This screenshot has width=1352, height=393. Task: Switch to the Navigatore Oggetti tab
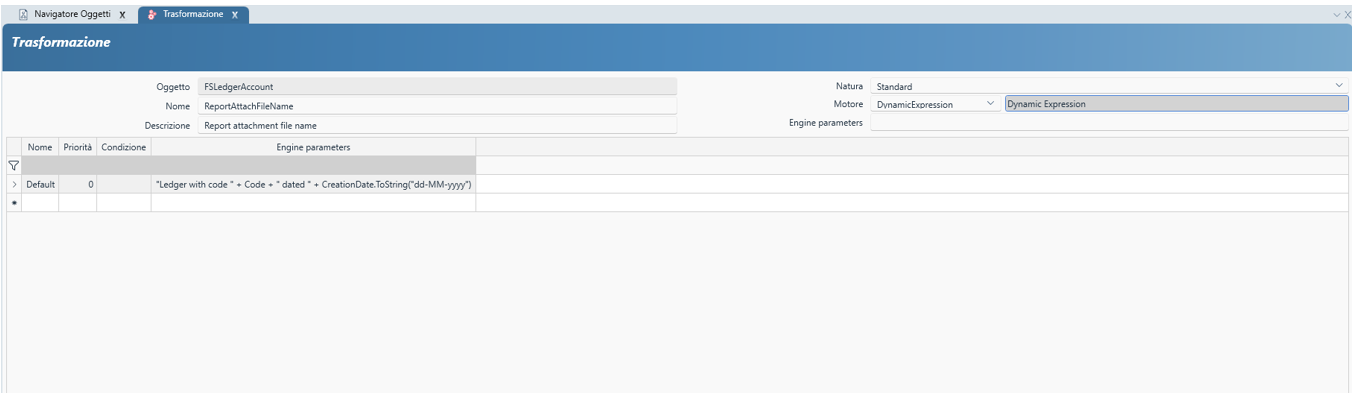71,15
